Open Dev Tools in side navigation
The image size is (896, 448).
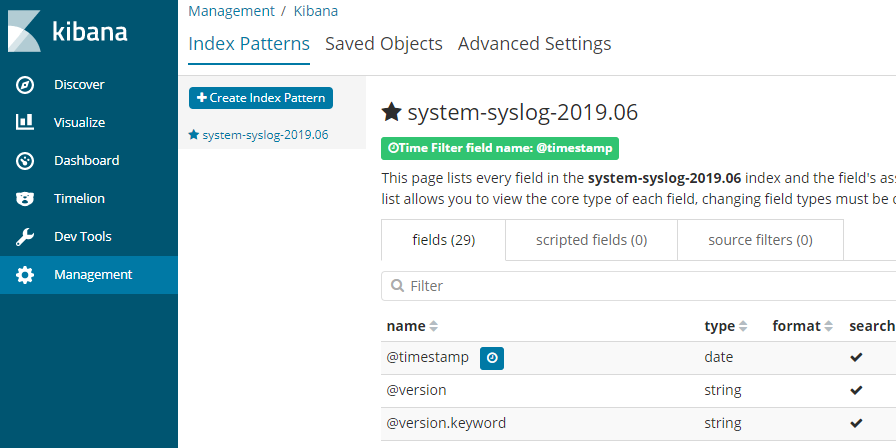click(x=89, y=237)
